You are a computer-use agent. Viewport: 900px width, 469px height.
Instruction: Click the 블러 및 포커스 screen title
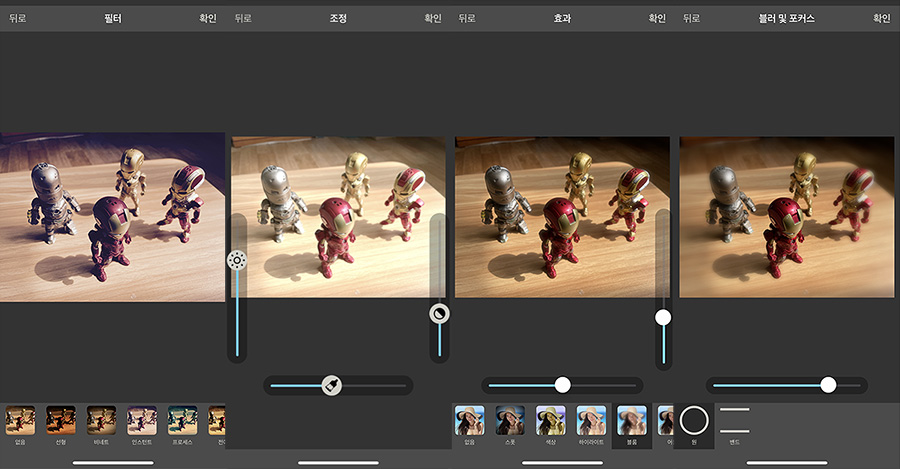point(787,18)
